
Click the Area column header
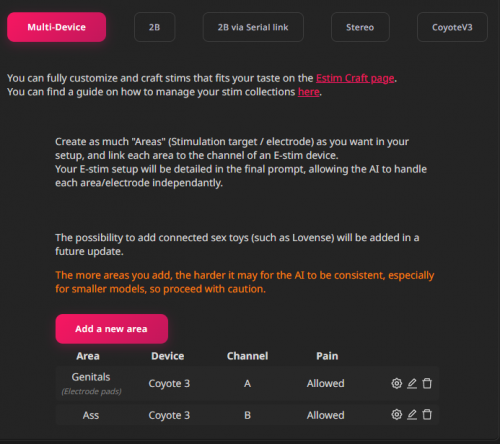click(x=88, y=356)
